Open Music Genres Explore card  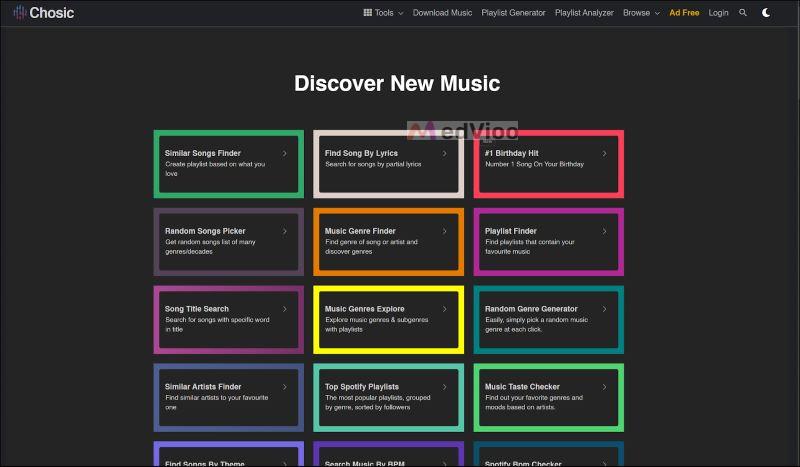[388, 319]
